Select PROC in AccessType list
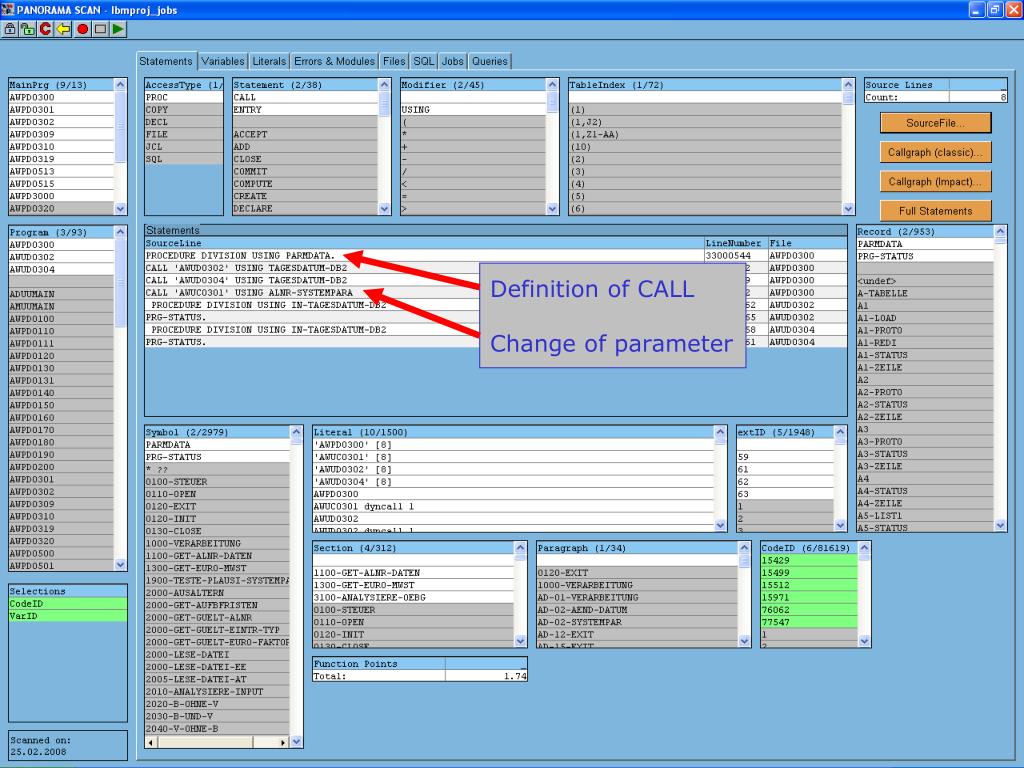The image size is (1024, 768). point(184,97)
